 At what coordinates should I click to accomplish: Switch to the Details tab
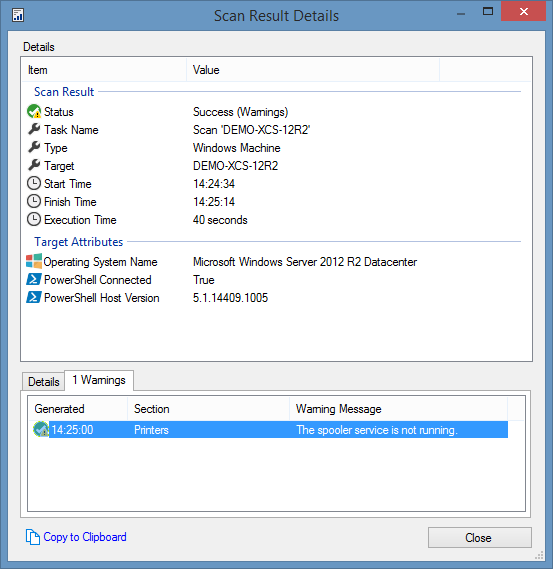[x=44, y=382]
